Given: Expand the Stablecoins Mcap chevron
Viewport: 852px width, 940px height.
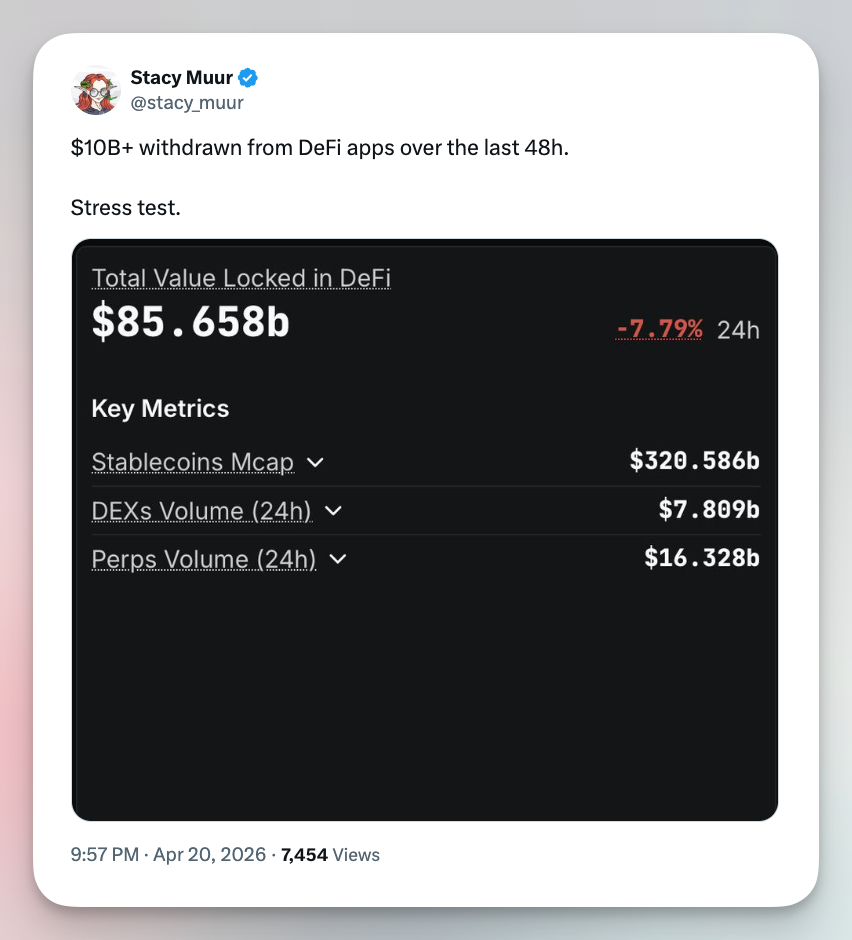Looking at the screenshot, I should click(315, 463).
